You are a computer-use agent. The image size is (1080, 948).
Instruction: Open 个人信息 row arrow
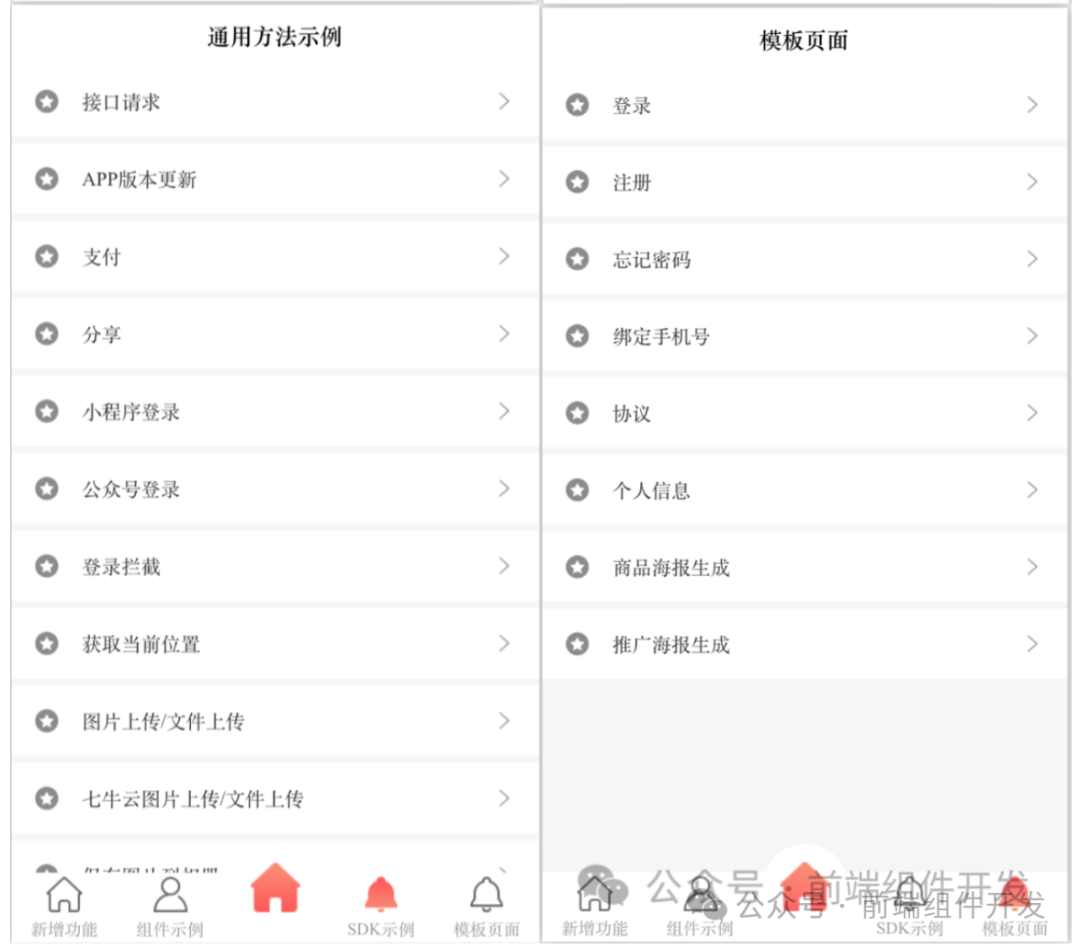click(1032, 490)
